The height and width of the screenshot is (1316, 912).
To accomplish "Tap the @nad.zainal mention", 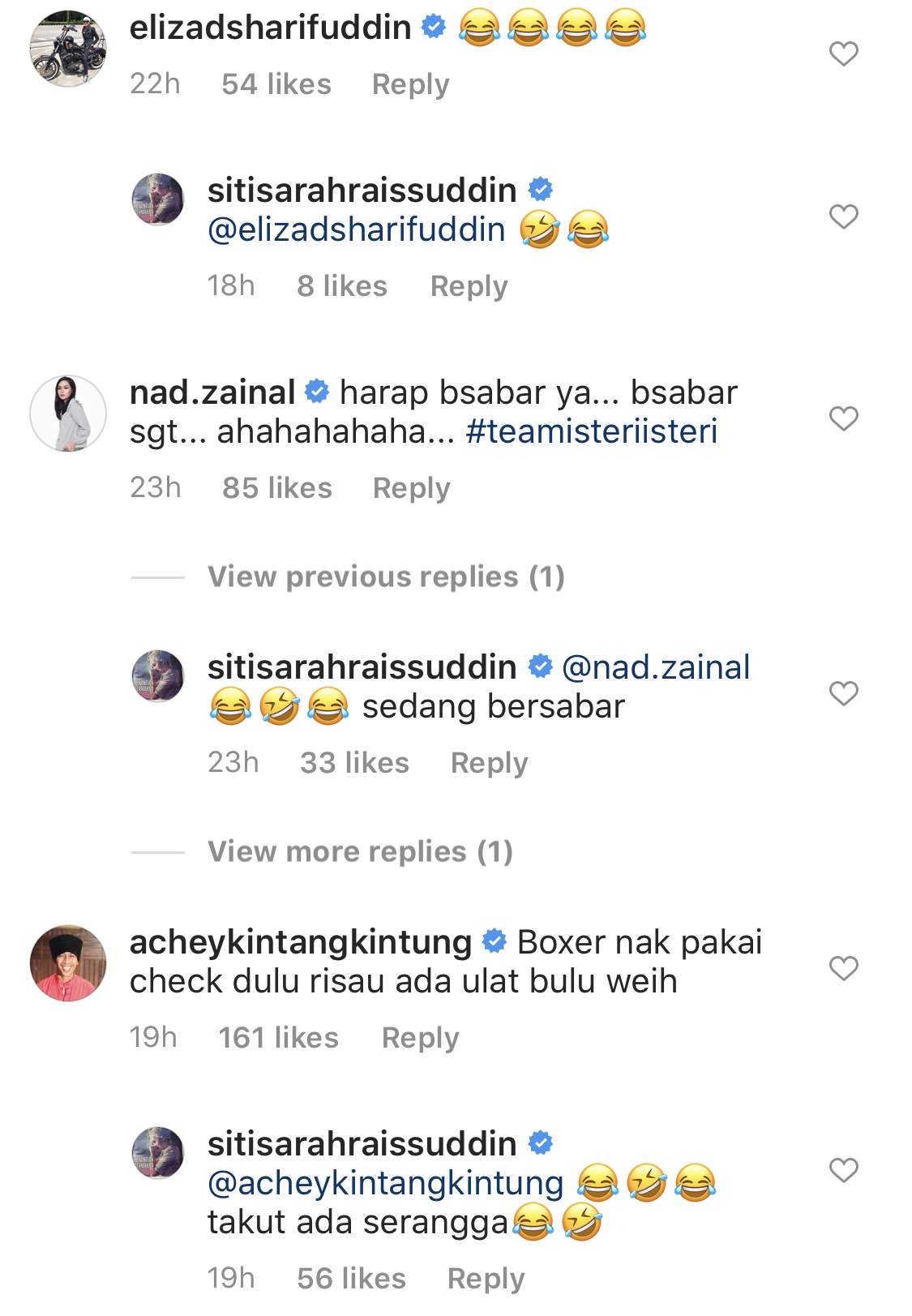I will tap(656, 668).
